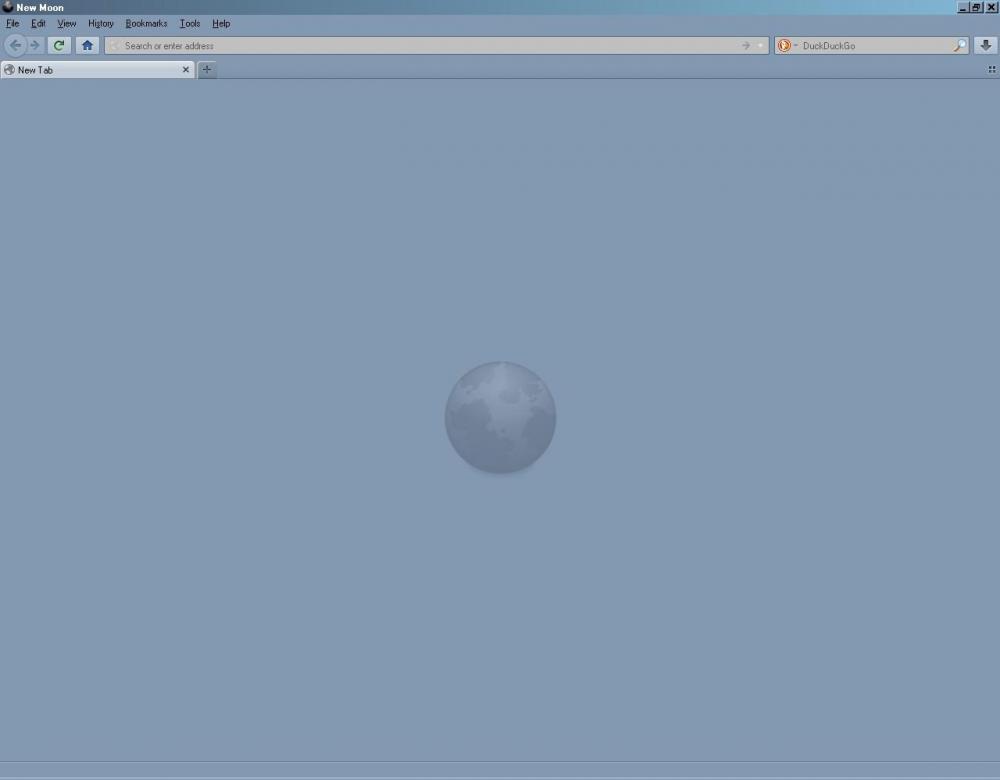
Task: Open the Edit menu
Action: coord(38,24)
